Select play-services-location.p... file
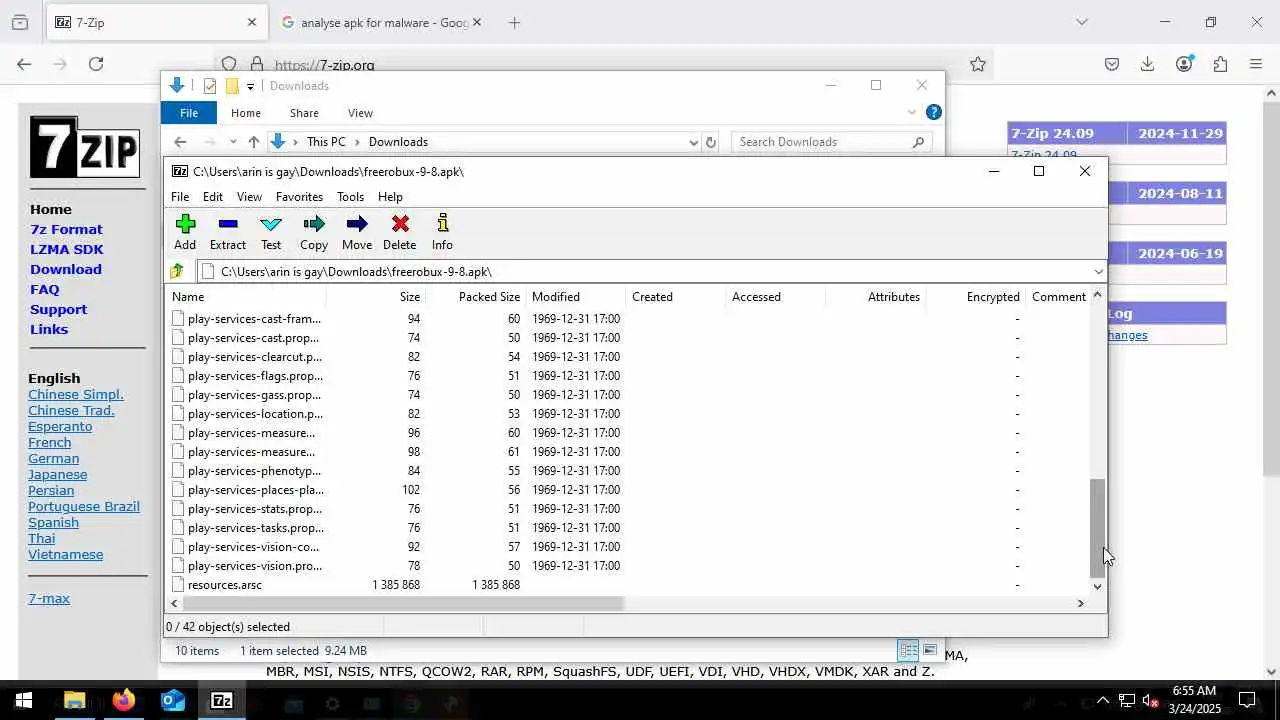The height and width of the screenshot is (720, 1280). (x=255, y=414)
